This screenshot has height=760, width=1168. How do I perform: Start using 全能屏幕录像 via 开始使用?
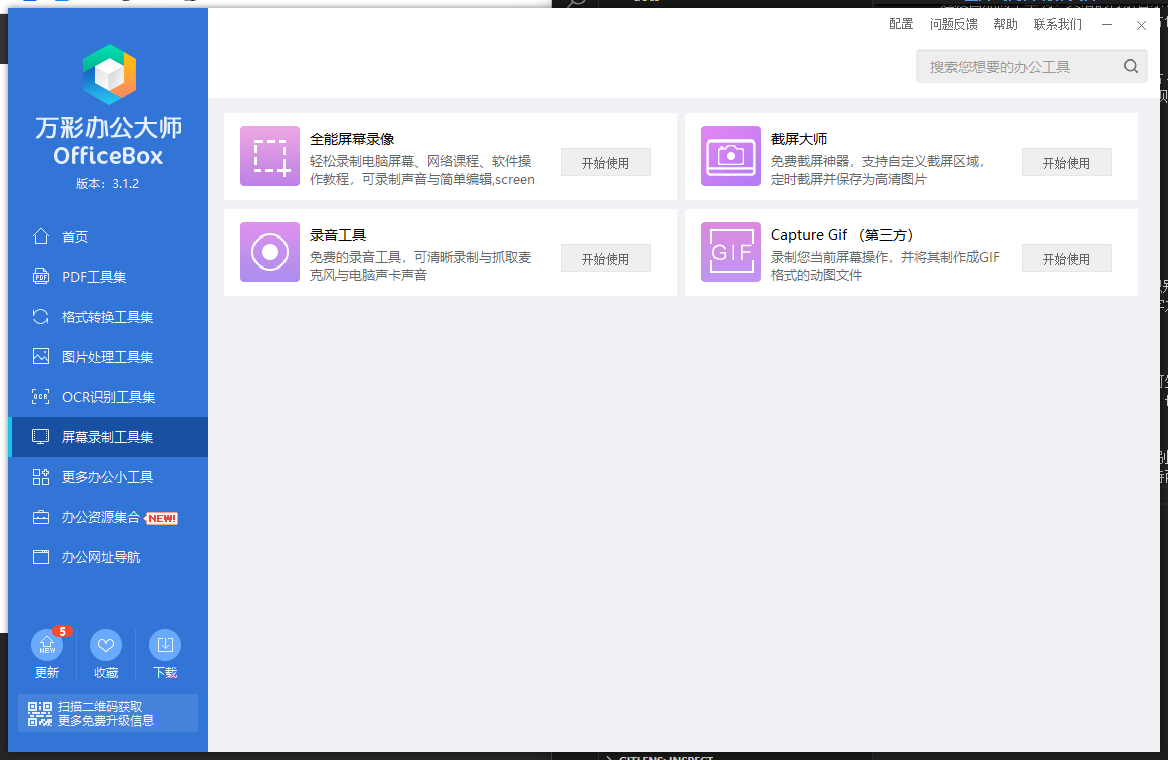coord(606,162)
